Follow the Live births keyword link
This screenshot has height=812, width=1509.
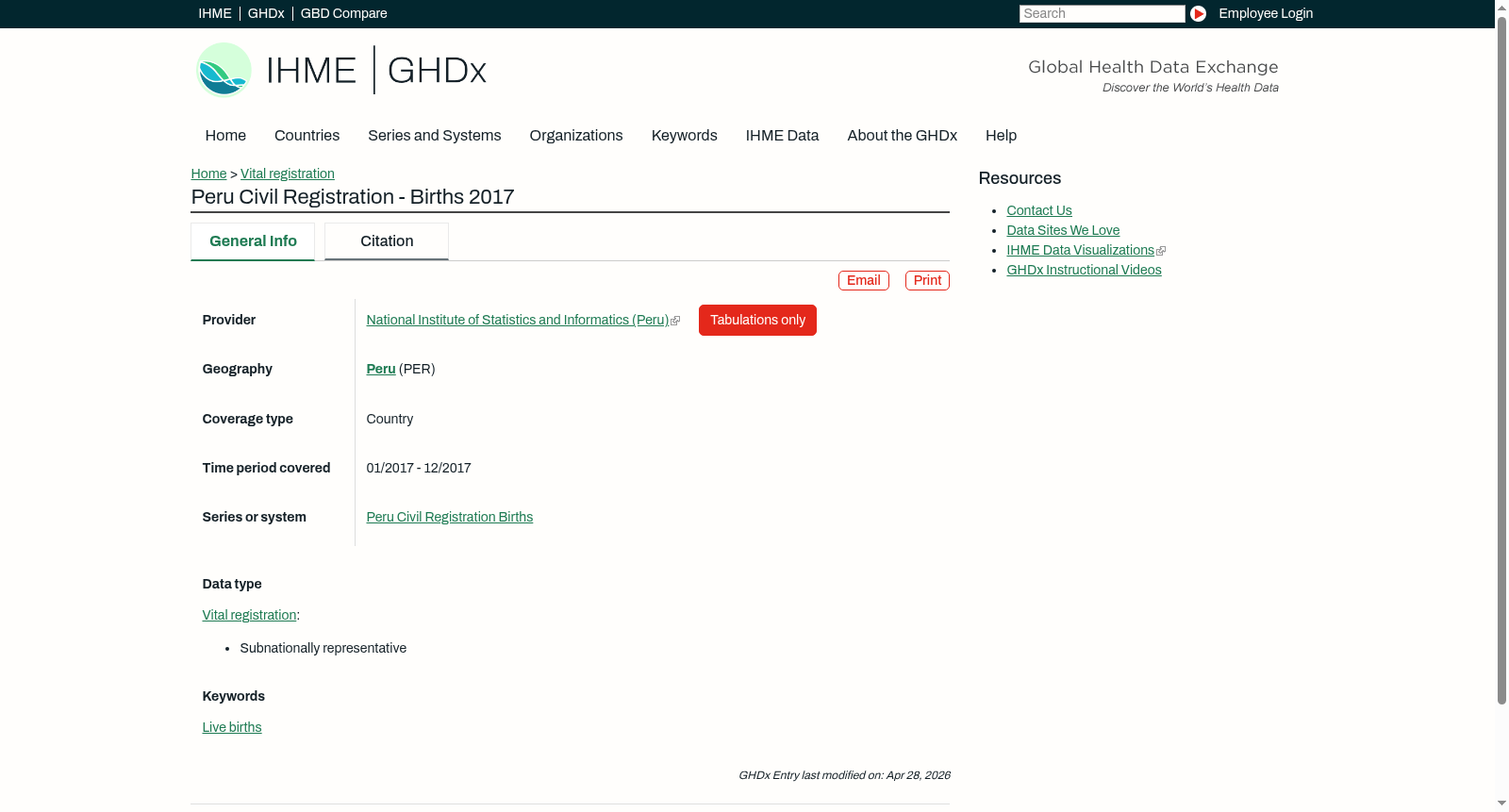point(232,727)
